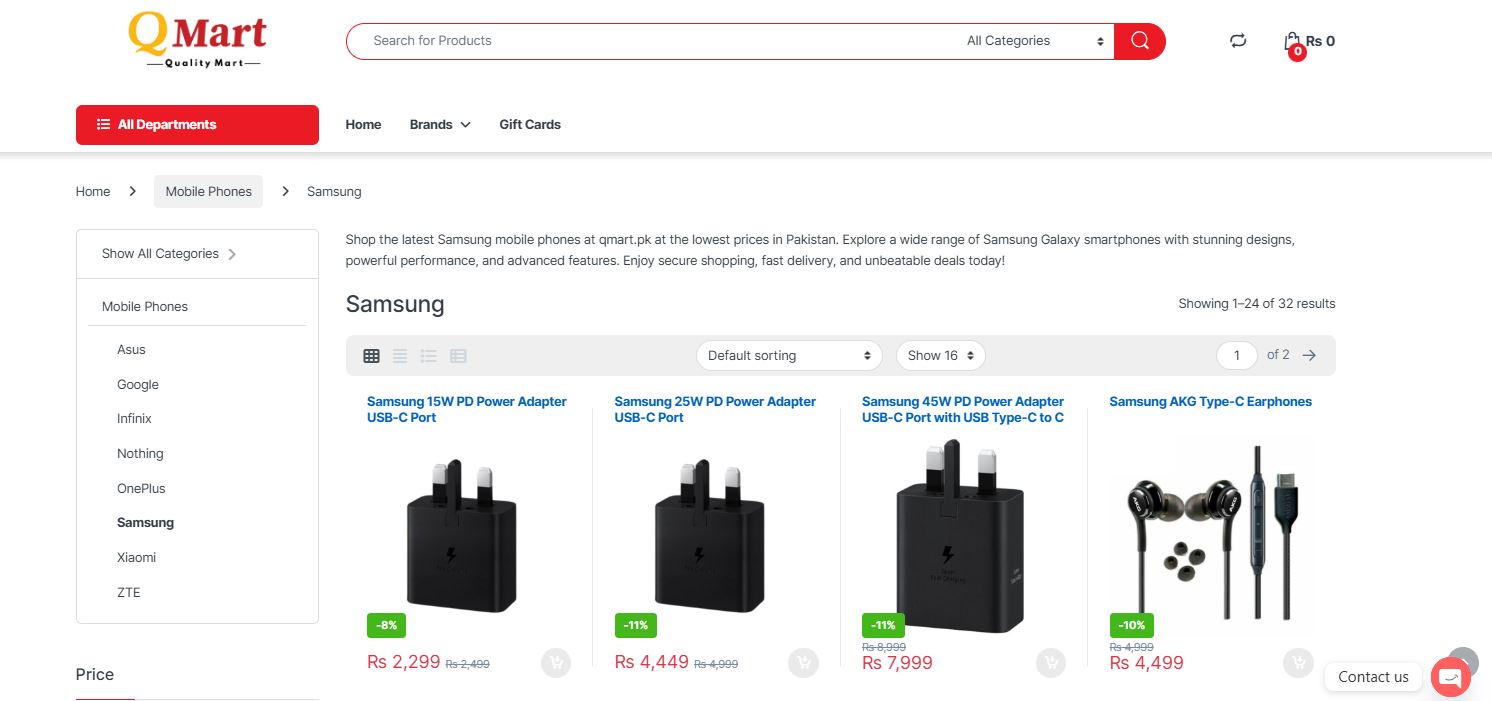Image resolution: width=1492 pixels, height=701 pixels.
Task: Switch to grid view layout
Action: [371, 356]
